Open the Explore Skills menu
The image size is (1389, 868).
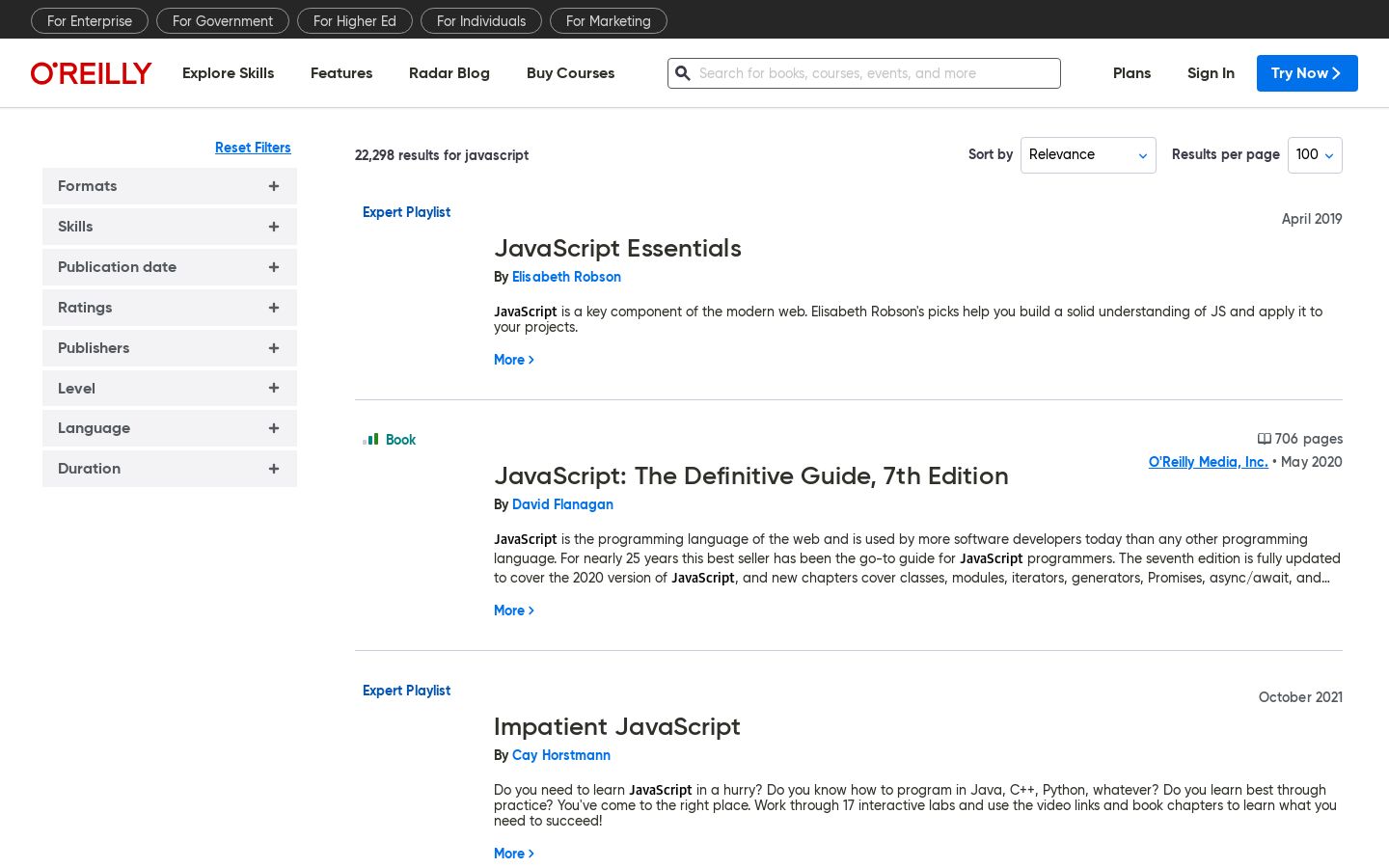pyautogui.click(x=228, y=73)
